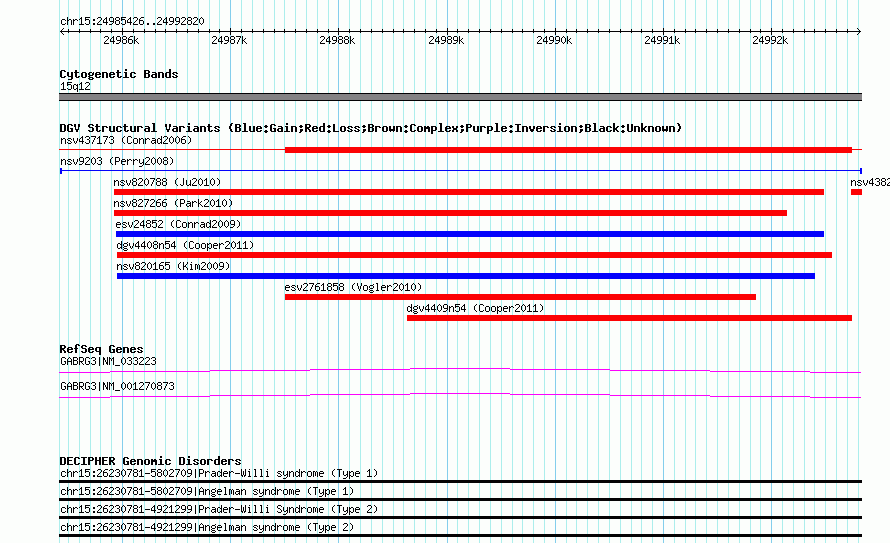Click the 24991k ruler tick label

(662, 40)
